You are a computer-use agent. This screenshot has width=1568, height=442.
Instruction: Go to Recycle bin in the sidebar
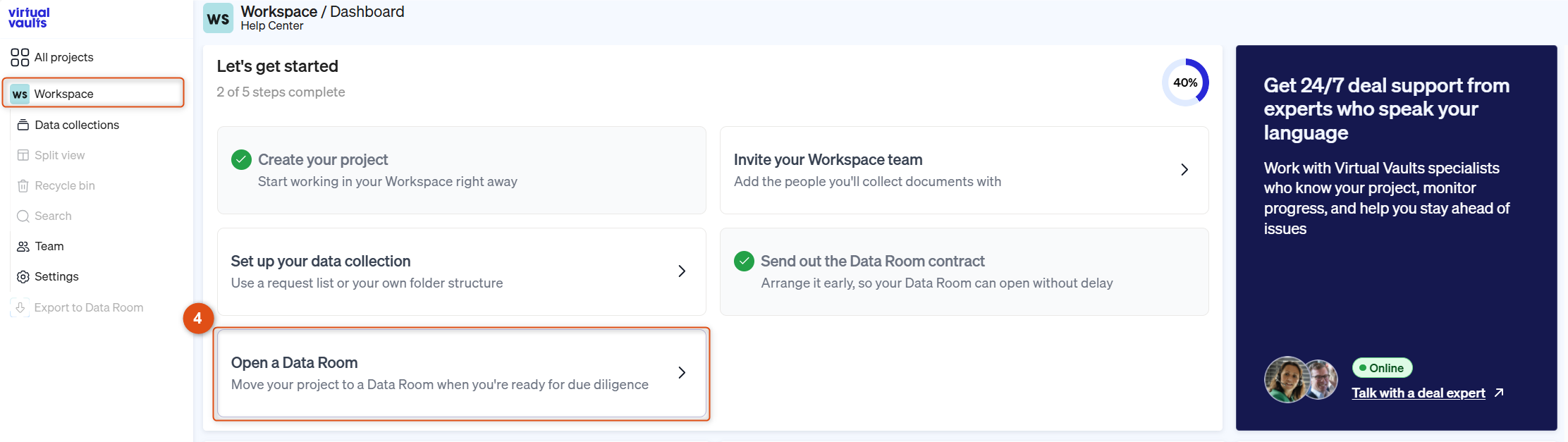tap(65, 185)
